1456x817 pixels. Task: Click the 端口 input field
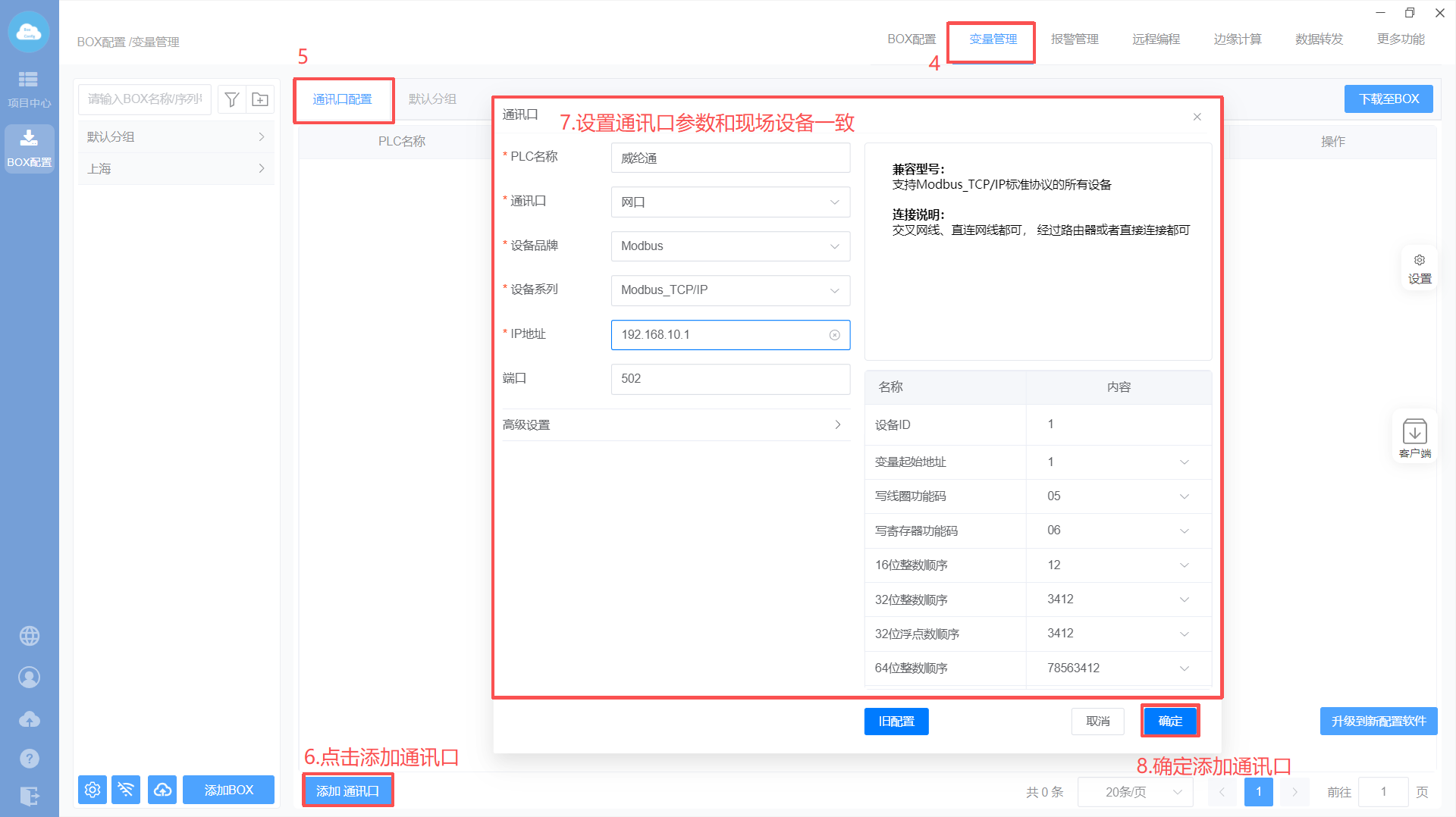[730, 379]
